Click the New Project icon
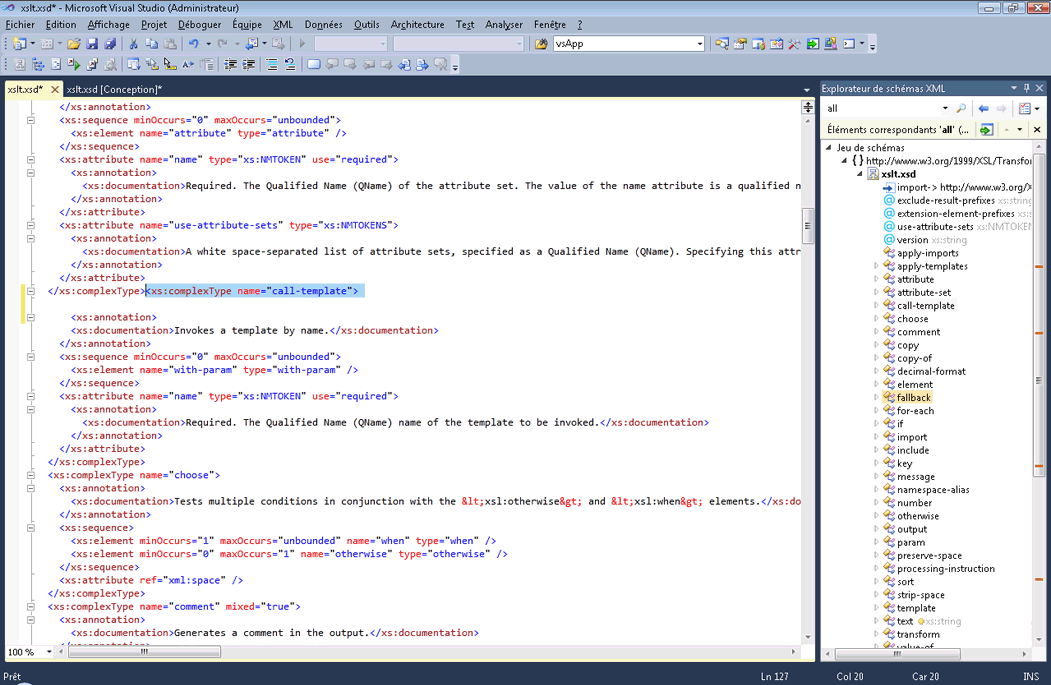This screenshot has width=1051, height=685. click(x=19, y=44)
